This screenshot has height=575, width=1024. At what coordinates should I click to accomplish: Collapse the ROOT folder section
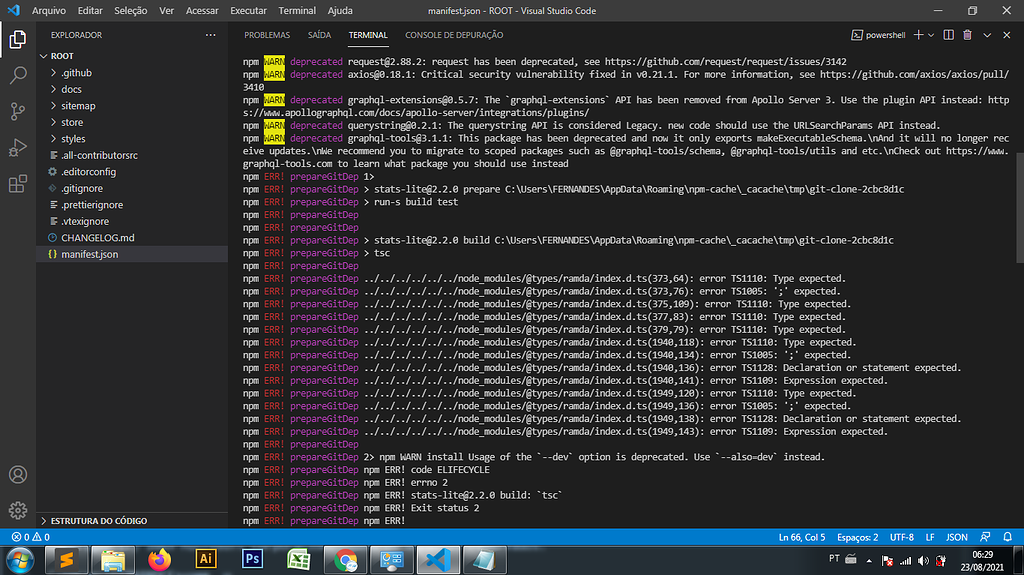click(132, 56)
